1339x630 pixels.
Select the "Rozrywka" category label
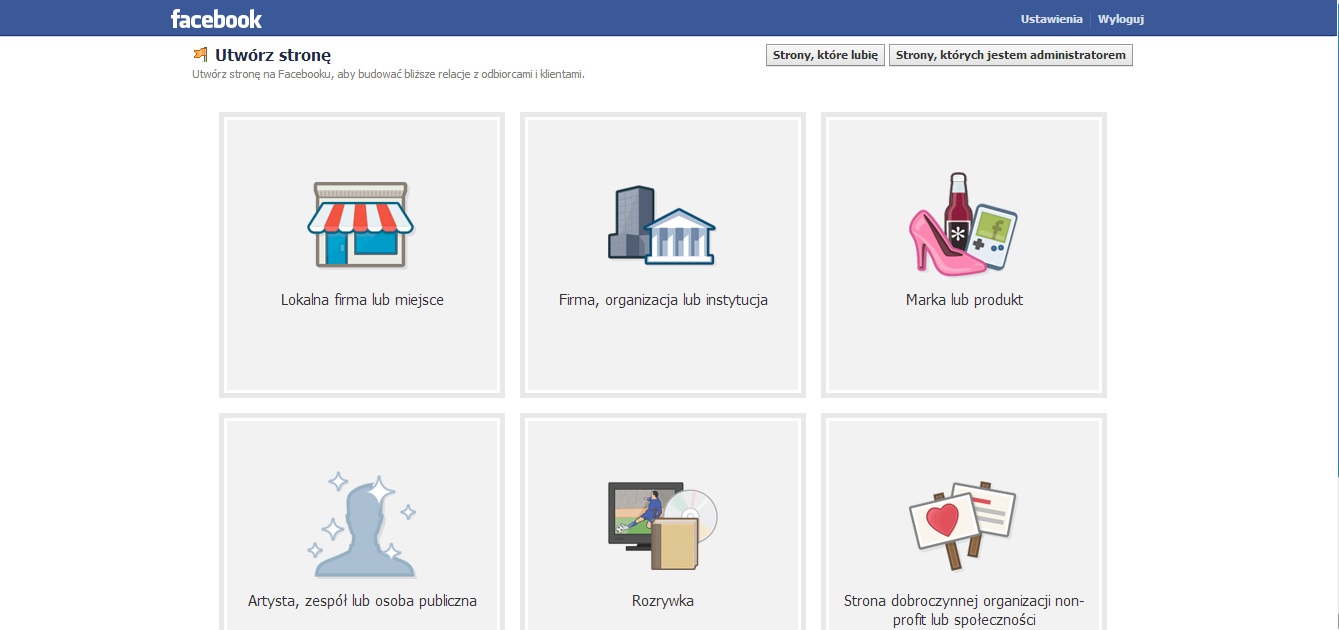point(663,601)
